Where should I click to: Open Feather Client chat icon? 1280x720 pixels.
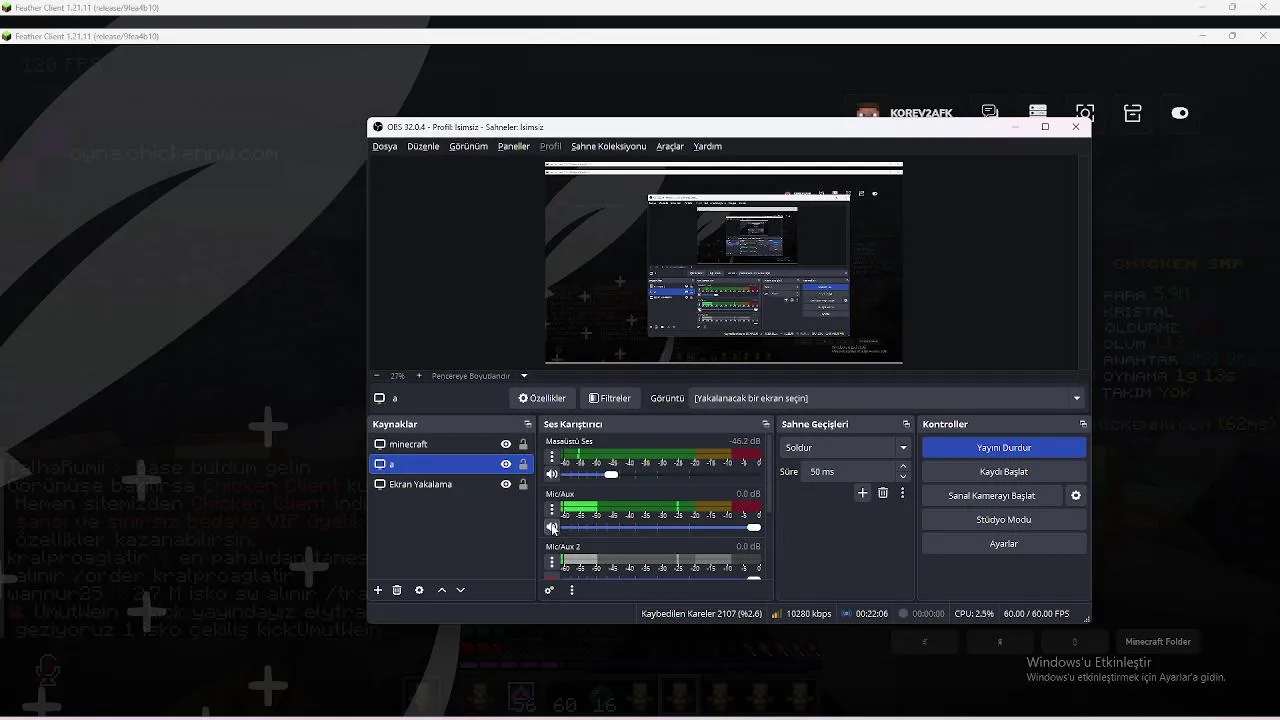tap(990, 113)
